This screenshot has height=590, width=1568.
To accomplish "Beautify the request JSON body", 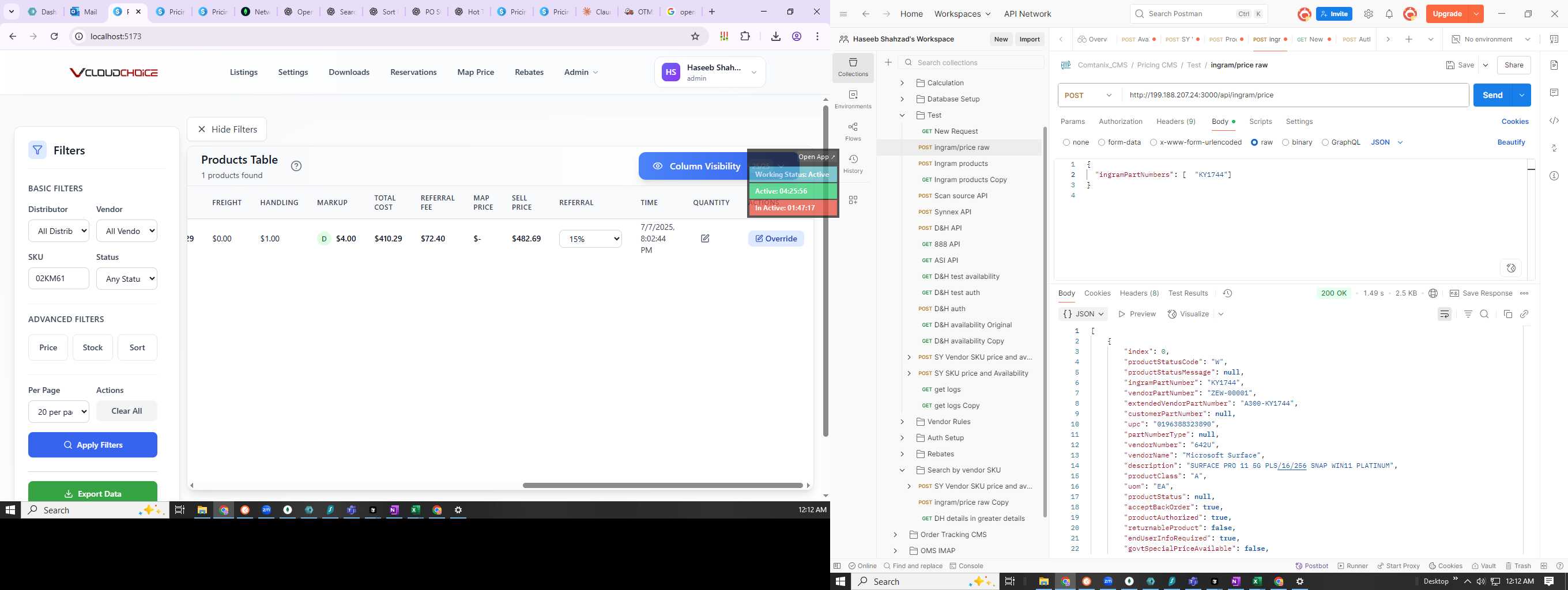I will point(1511,142).
